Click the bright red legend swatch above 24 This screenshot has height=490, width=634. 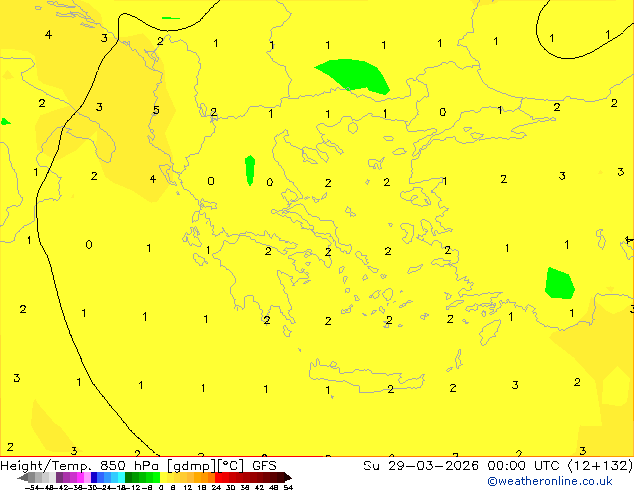(x=218, y=477)
